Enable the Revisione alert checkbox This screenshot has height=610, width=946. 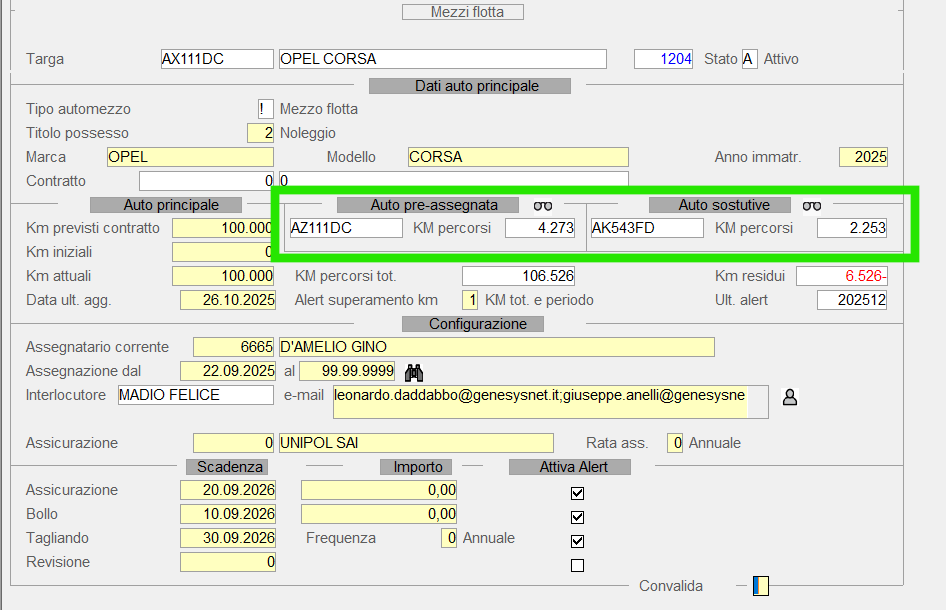pos(577,565)
